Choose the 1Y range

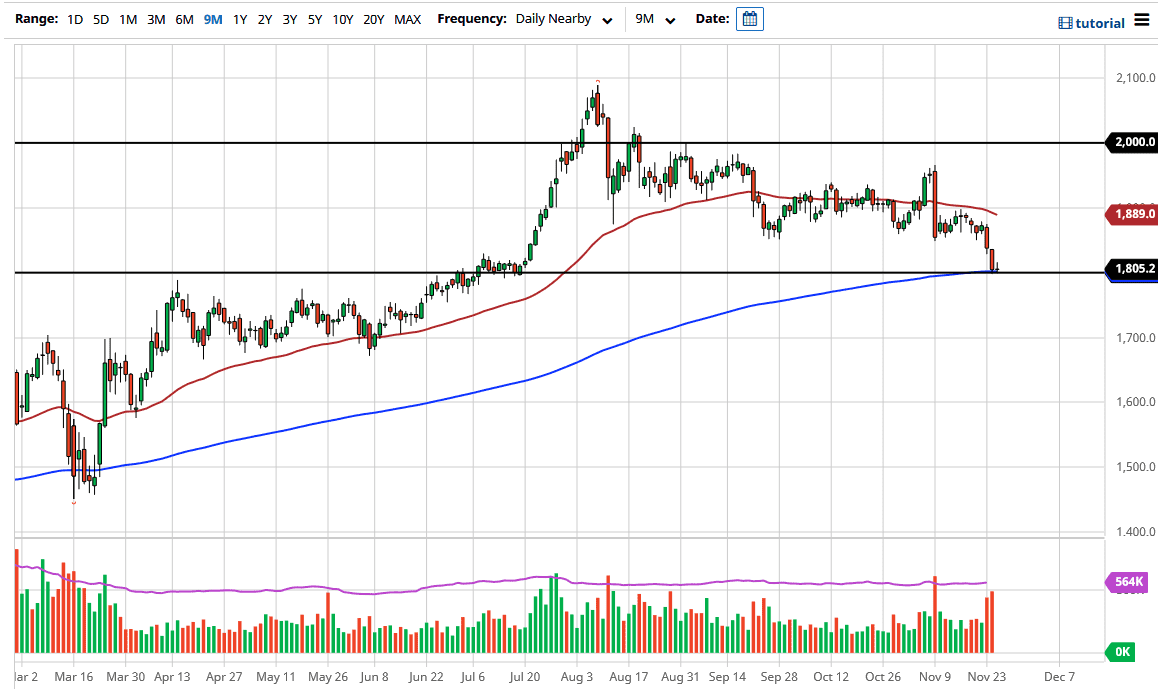pos(239,19)
